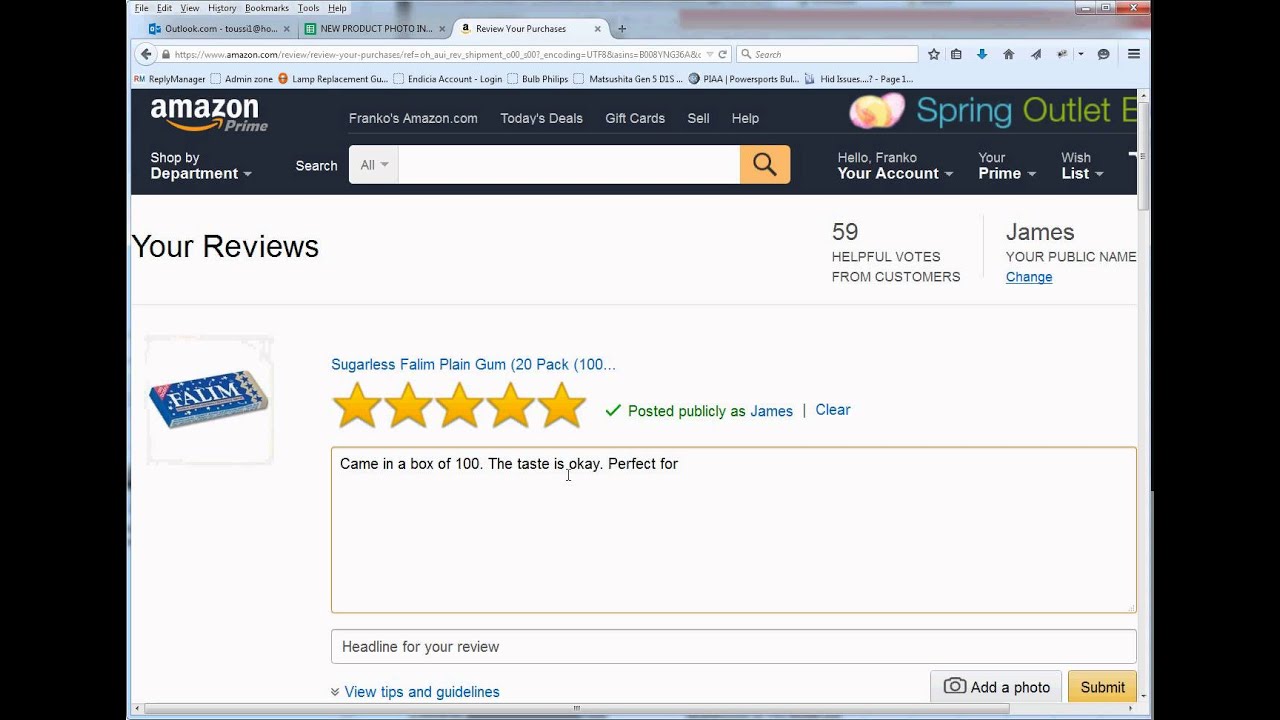1280x720 pixels.
Task: Expand View tips and guidelines
Action: tap(415, 692)
